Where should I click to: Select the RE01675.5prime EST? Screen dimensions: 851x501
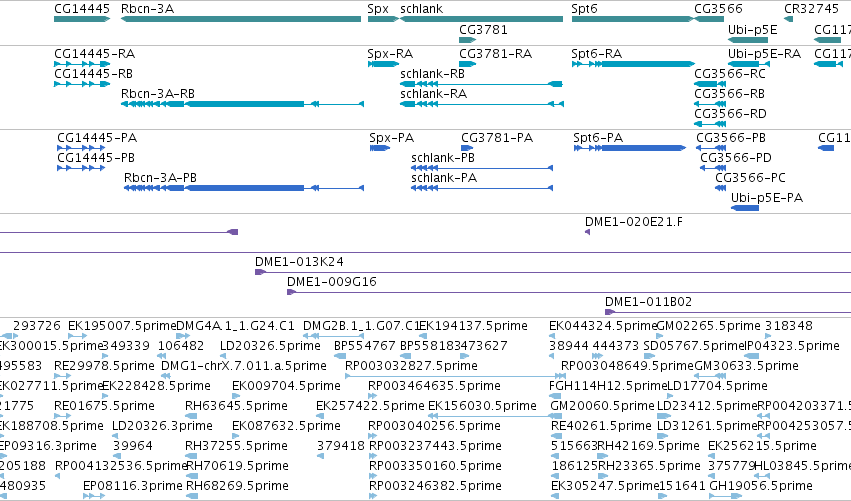[x=62, y=416]
